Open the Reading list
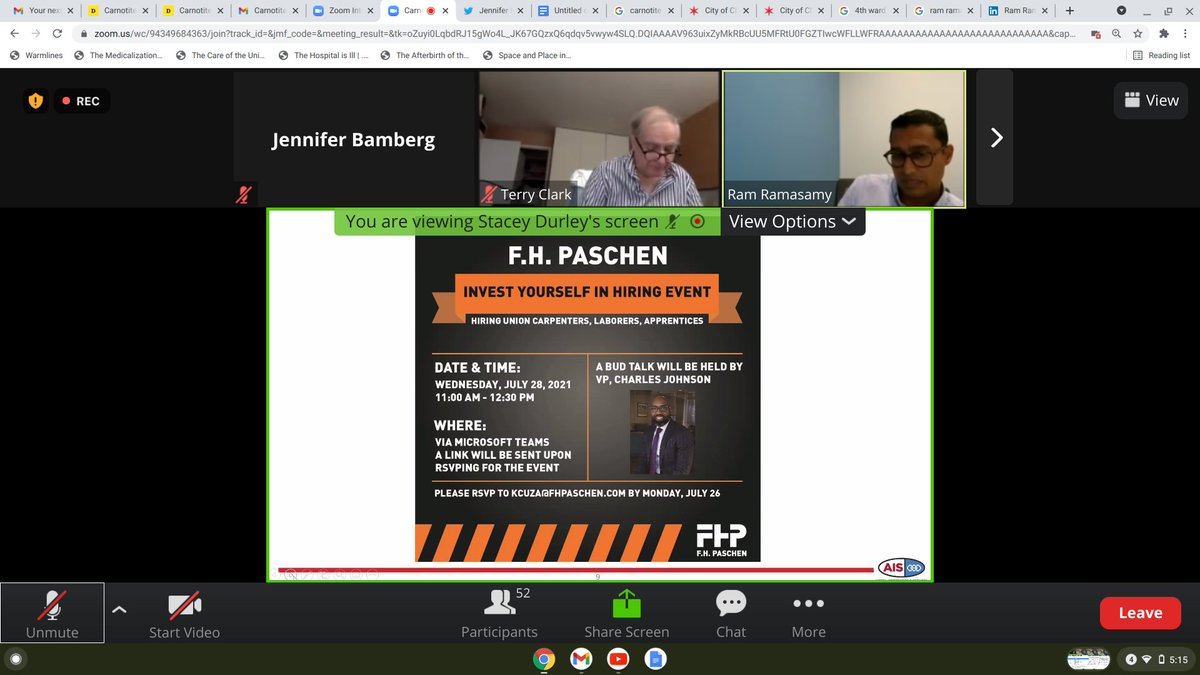1200x675 pixels. 1161,55
